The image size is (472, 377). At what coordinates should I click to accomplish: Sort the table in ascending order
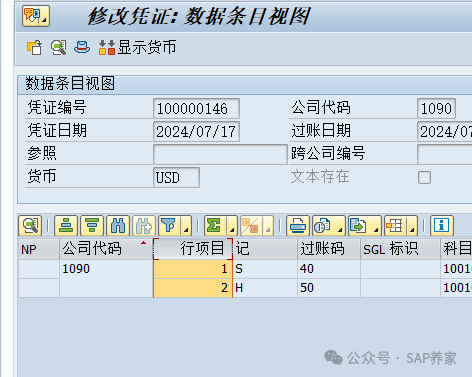(x=66, y=226)
